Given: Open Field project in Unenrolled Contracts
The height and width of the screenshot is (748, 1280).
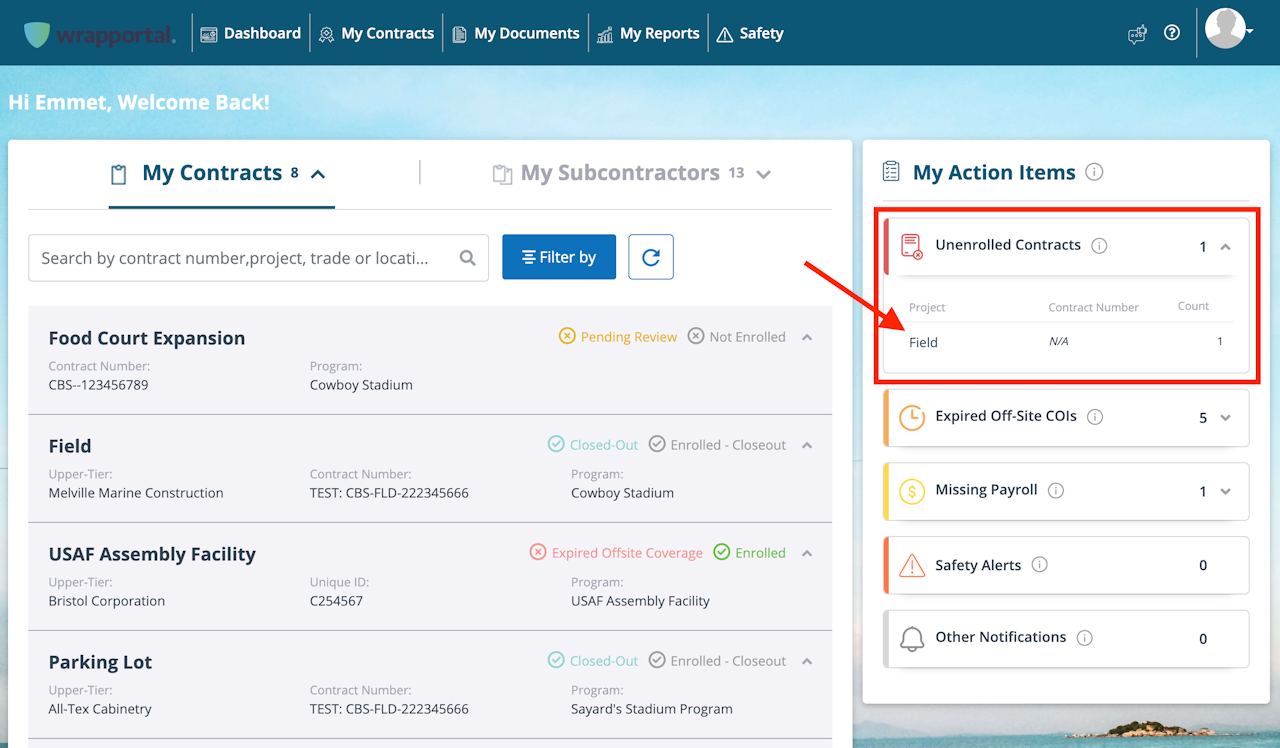Looking at the screenshot, I should [x=923, y=342].
